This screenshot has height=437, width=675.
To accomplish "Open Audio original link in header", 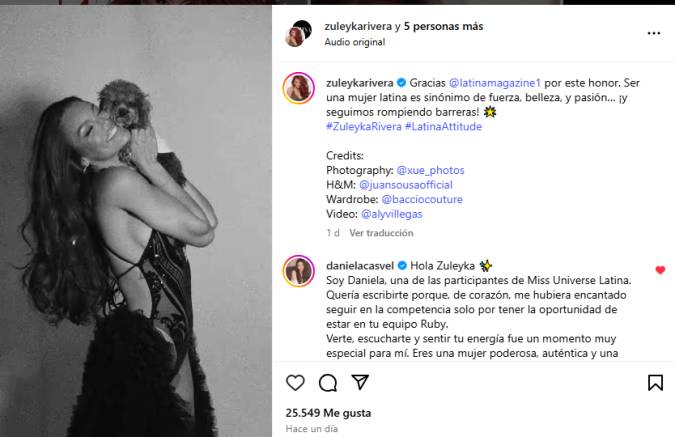I will point(355,42).
